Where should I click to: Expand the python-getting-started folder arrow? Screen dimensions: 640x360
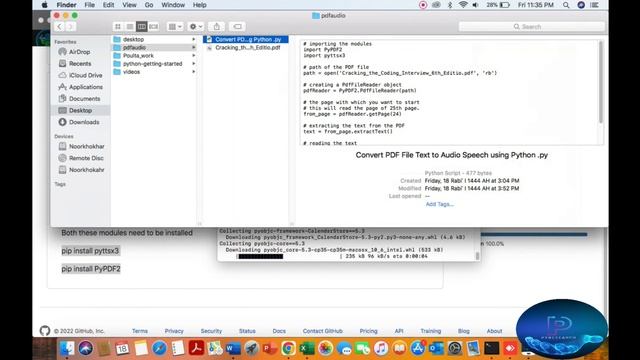tap(194, 64)
